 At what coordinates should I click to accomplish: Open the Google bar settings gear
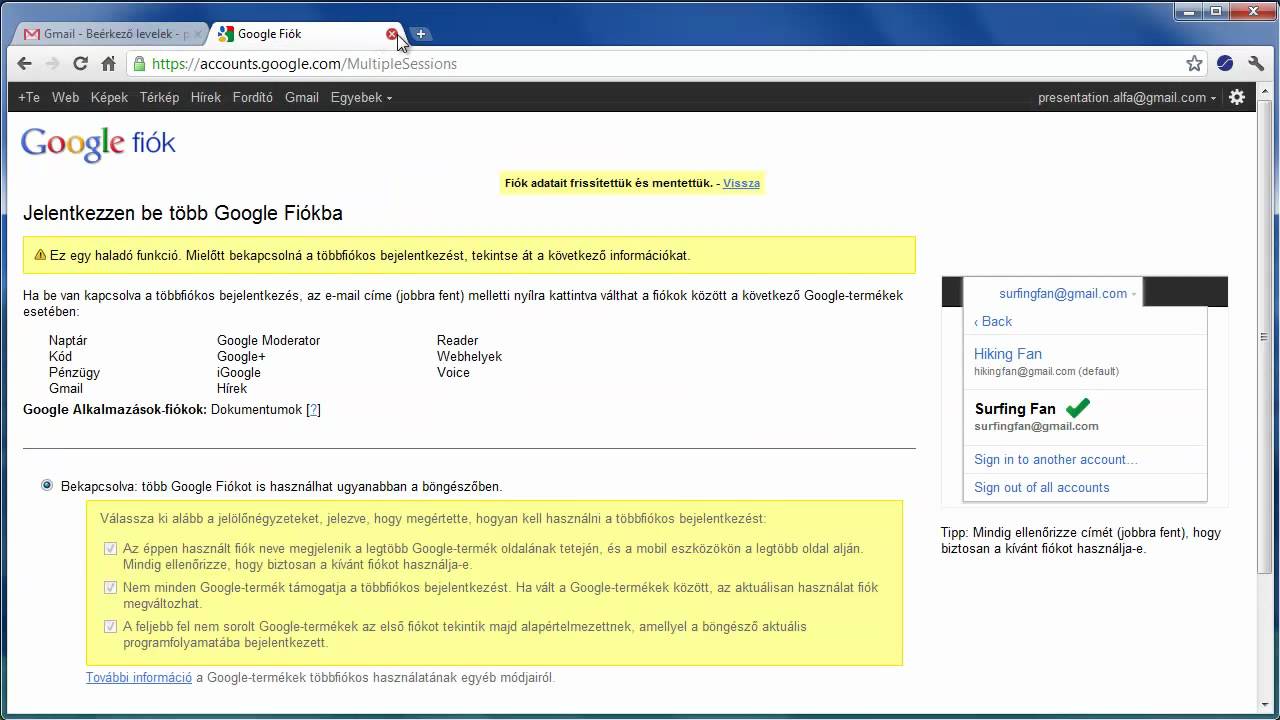coord(1237,97)
